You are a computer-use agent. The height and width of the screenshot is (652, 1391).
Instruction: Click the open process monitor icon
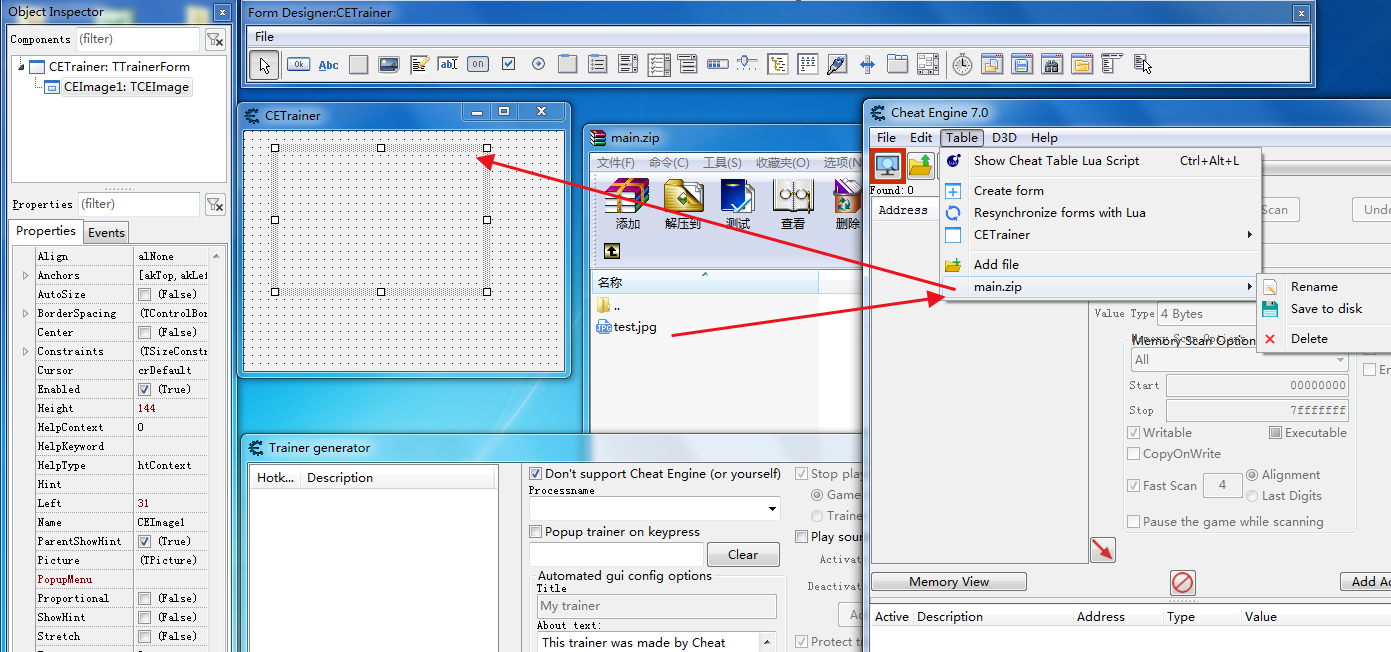tap(887, 165)
